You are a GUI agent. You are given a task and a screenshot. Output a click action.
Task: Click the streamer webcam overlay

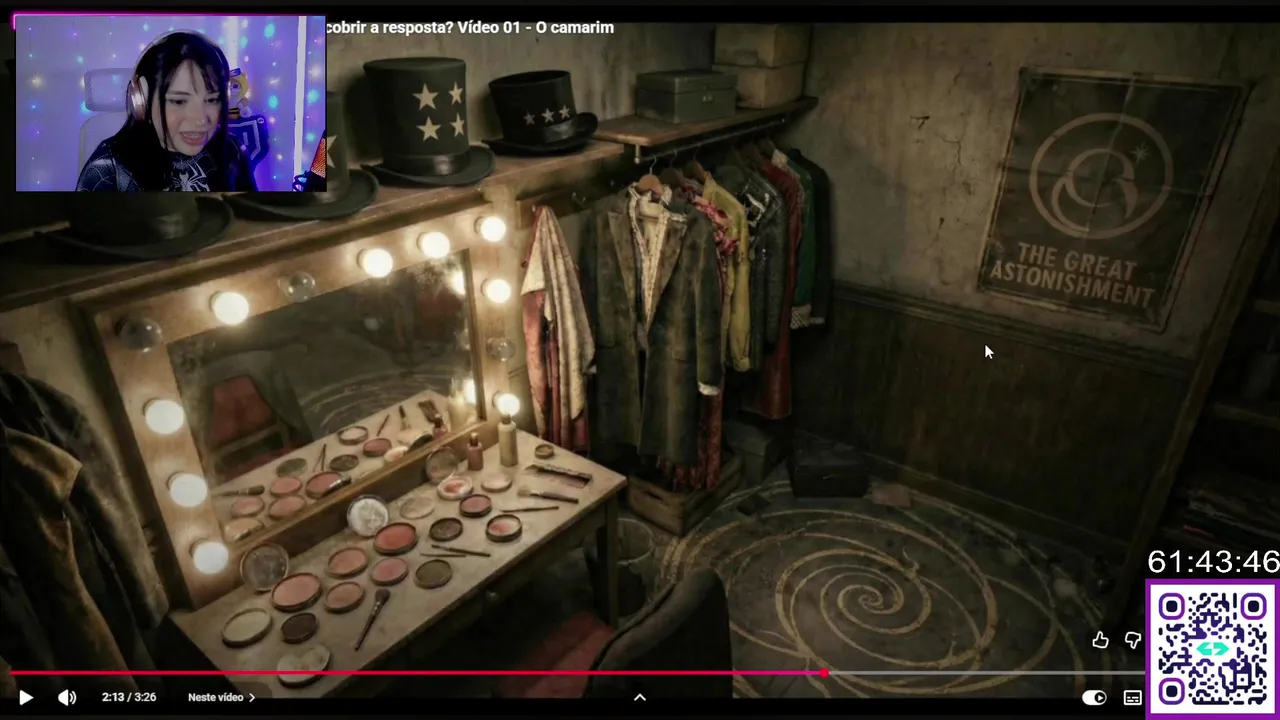[x=171, y=103]
